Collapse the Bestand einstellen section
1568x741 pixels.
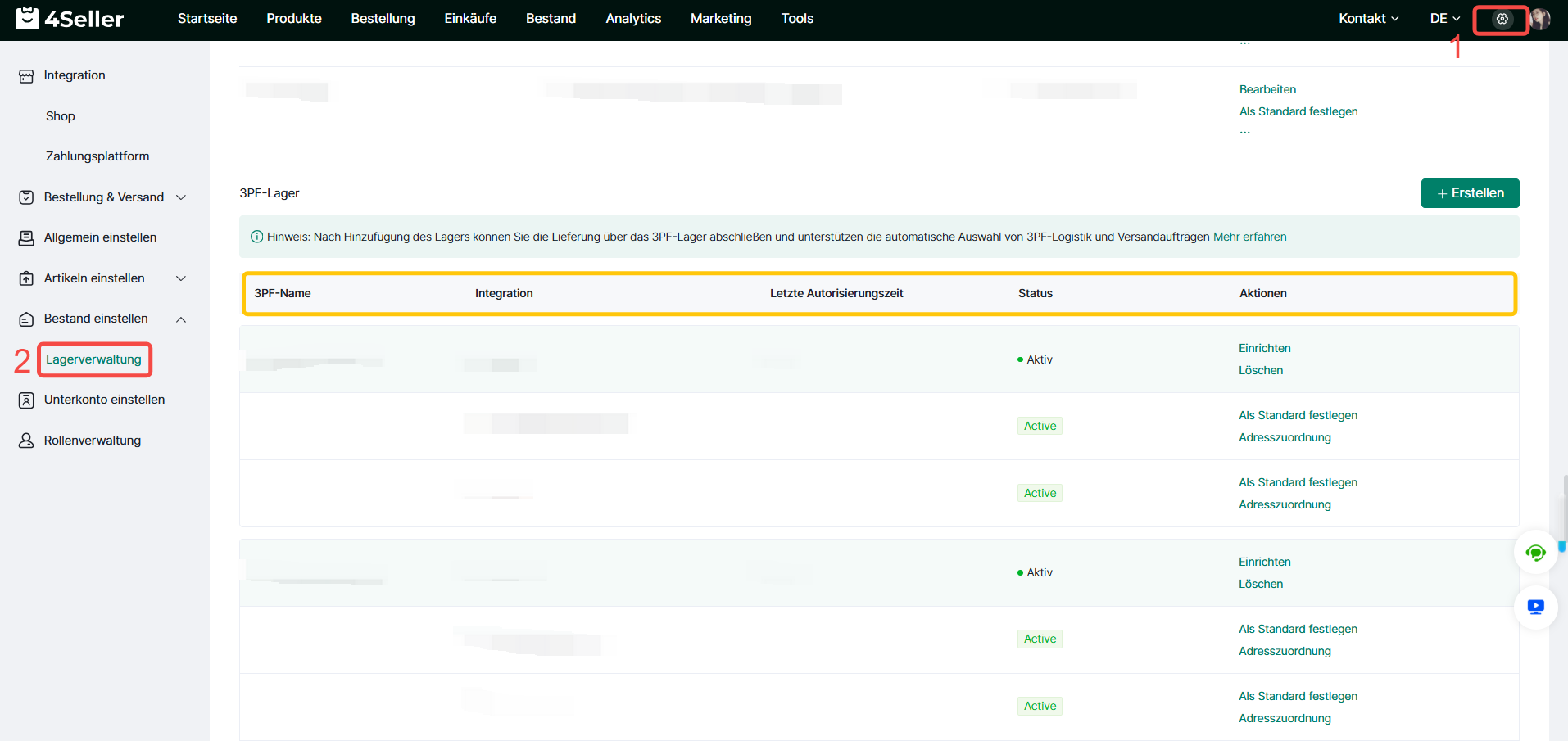pos(181,319)
